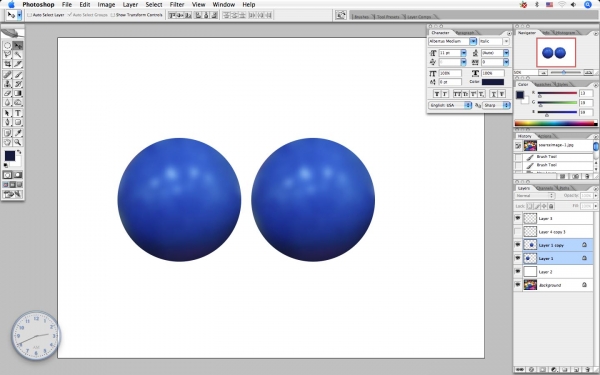The width and height of the screenshot is (600, 375).
Task: Select the Eraser tool
Action: point(7,93)
